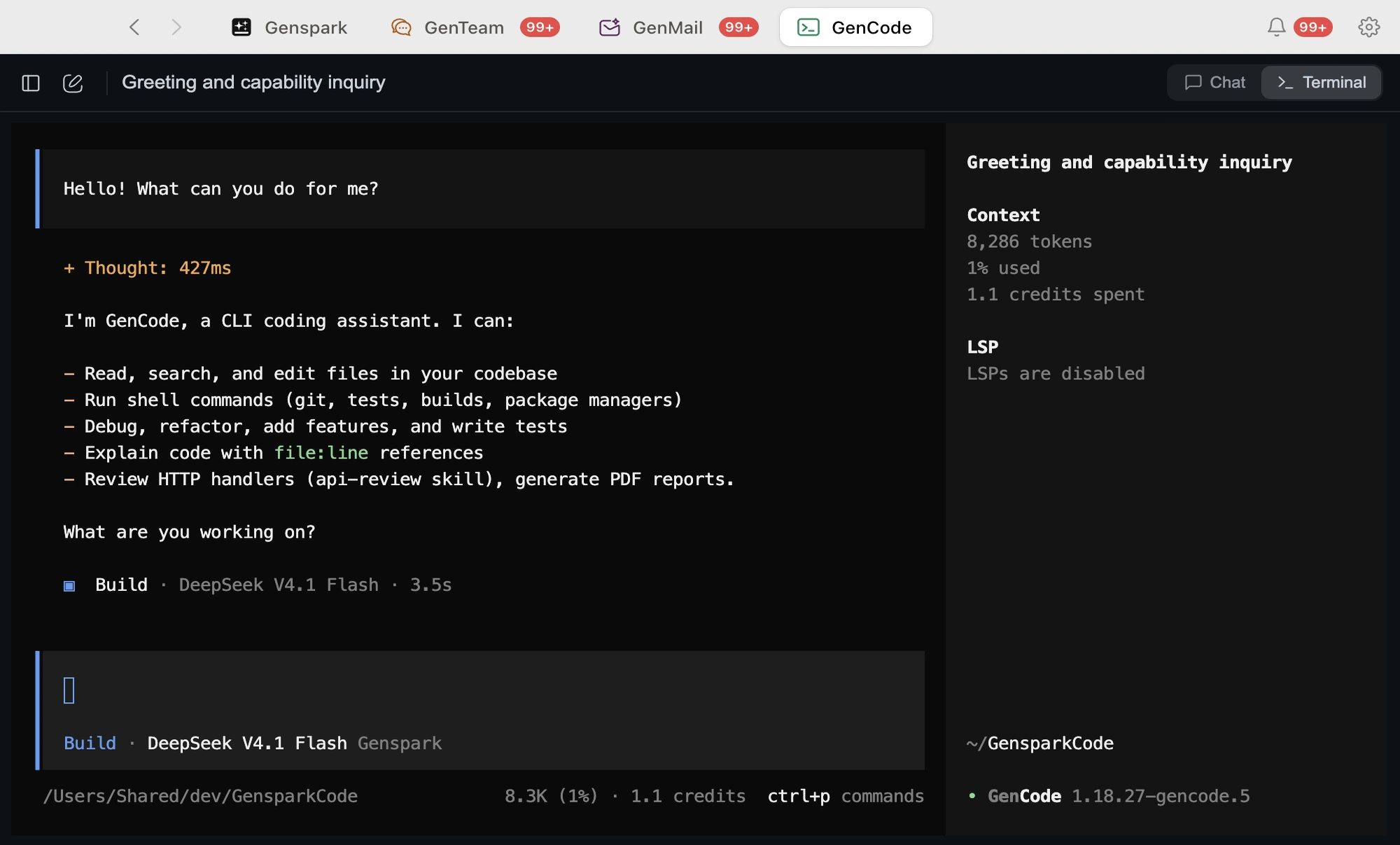Open the Genspark tab

coord(289,27)
